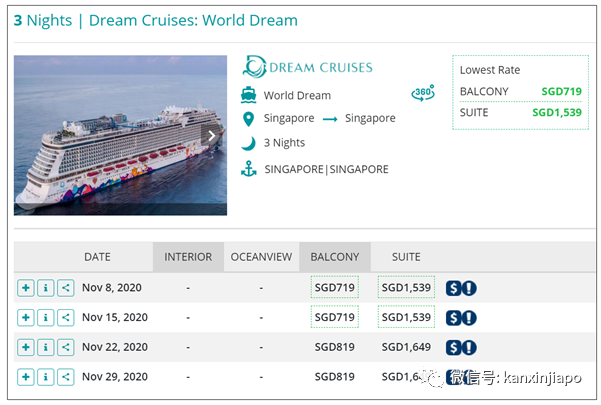Expand the Nov 15, 2020 sailing row
601x405 pixels.
click(25, 317)
